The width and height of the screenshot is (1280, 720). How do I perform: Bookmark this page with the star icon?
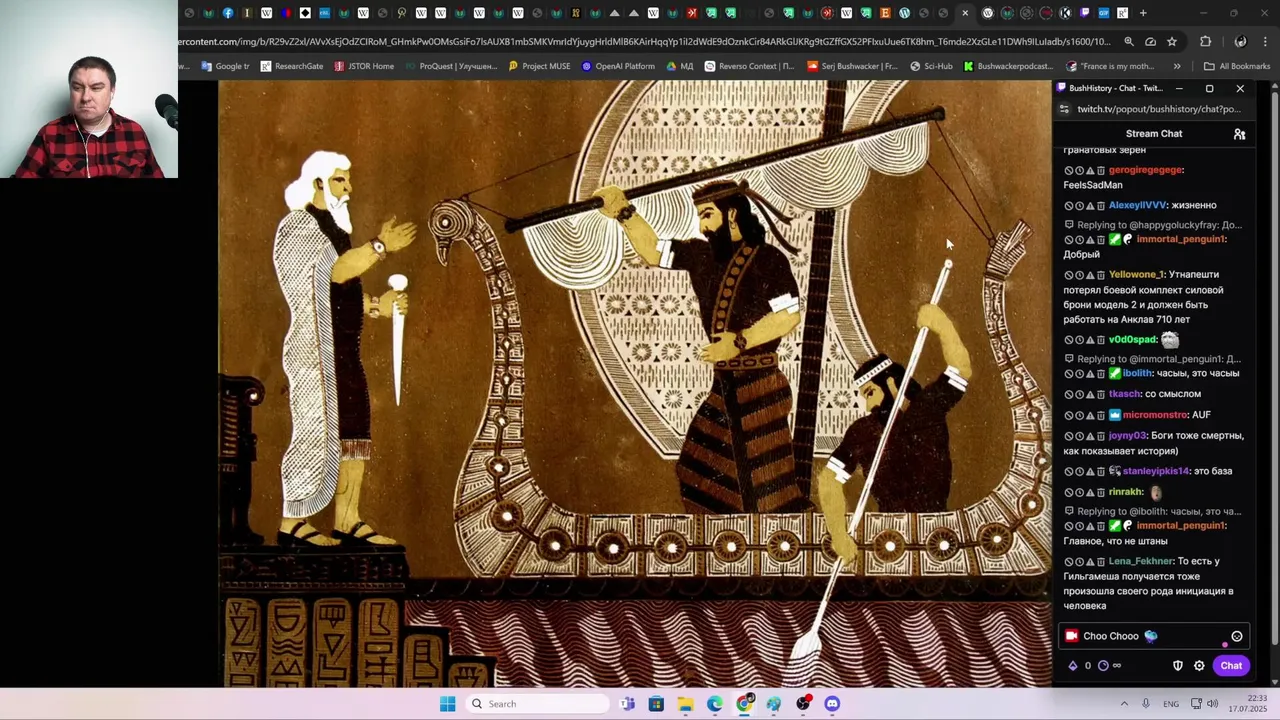click(1172, 42)
